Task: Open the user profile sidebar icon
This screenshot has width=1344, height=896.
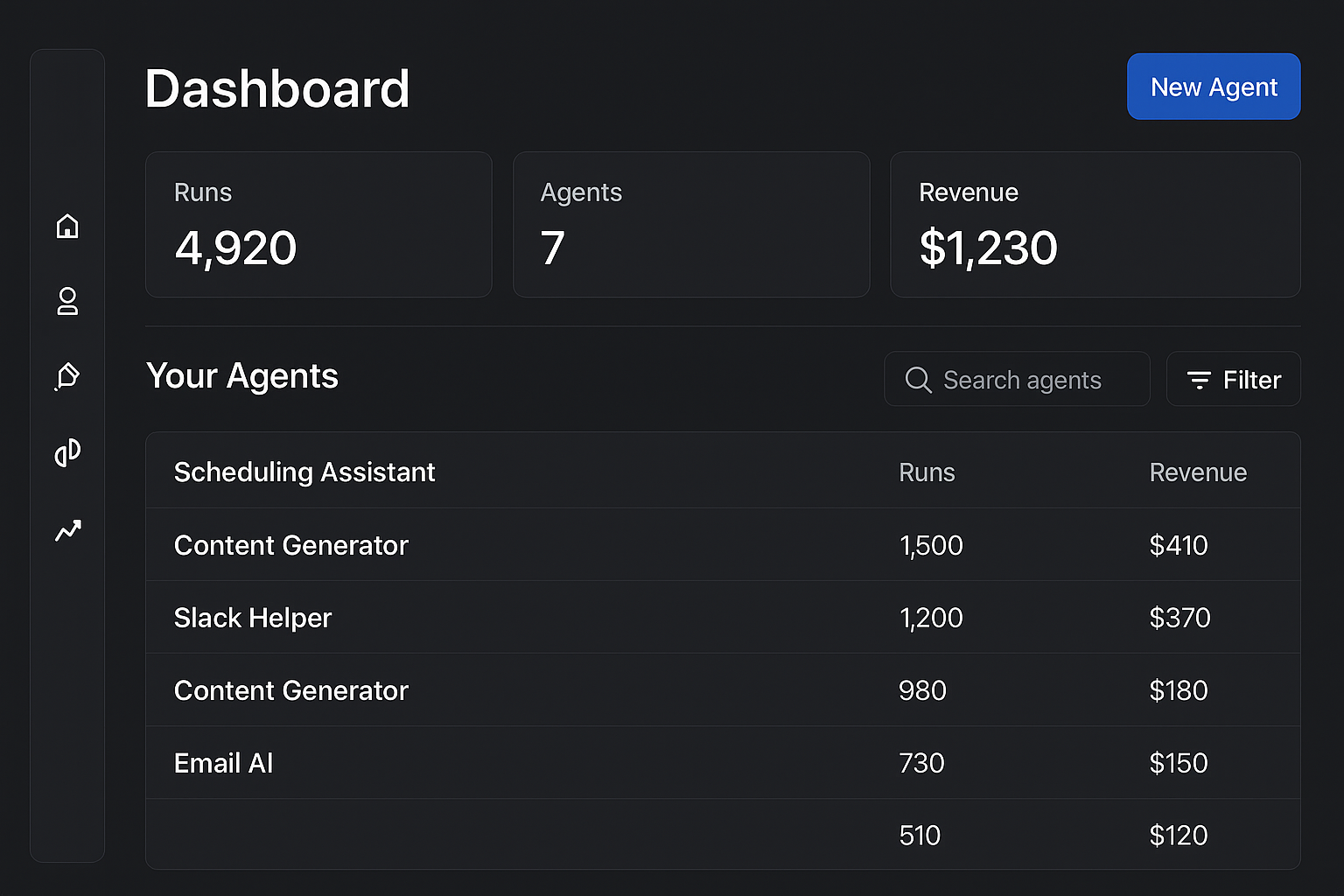Action: tap(67, 302)
